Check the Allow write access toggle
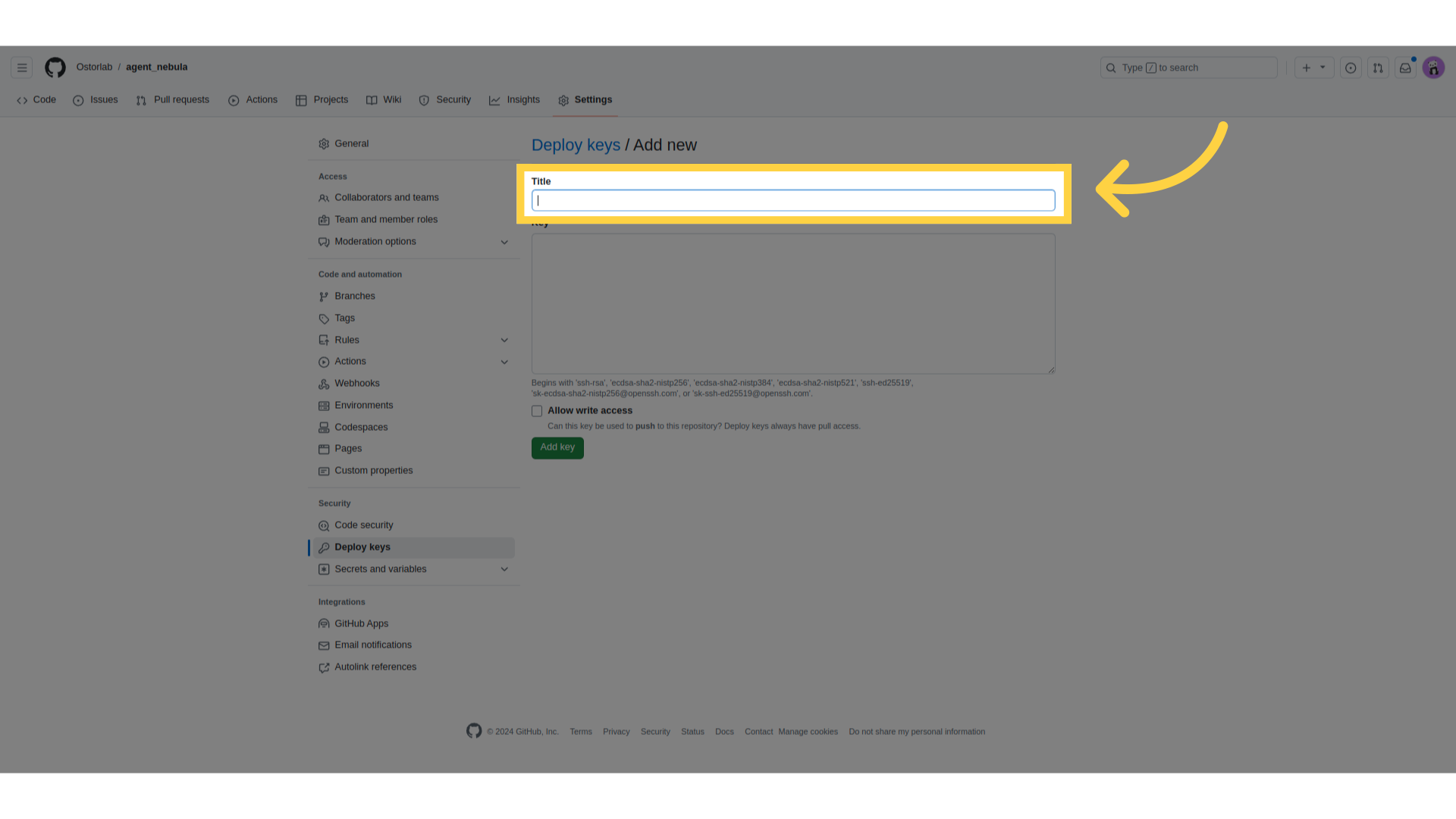Viewport: 1456px width, 819px height. tap(537, 411)
